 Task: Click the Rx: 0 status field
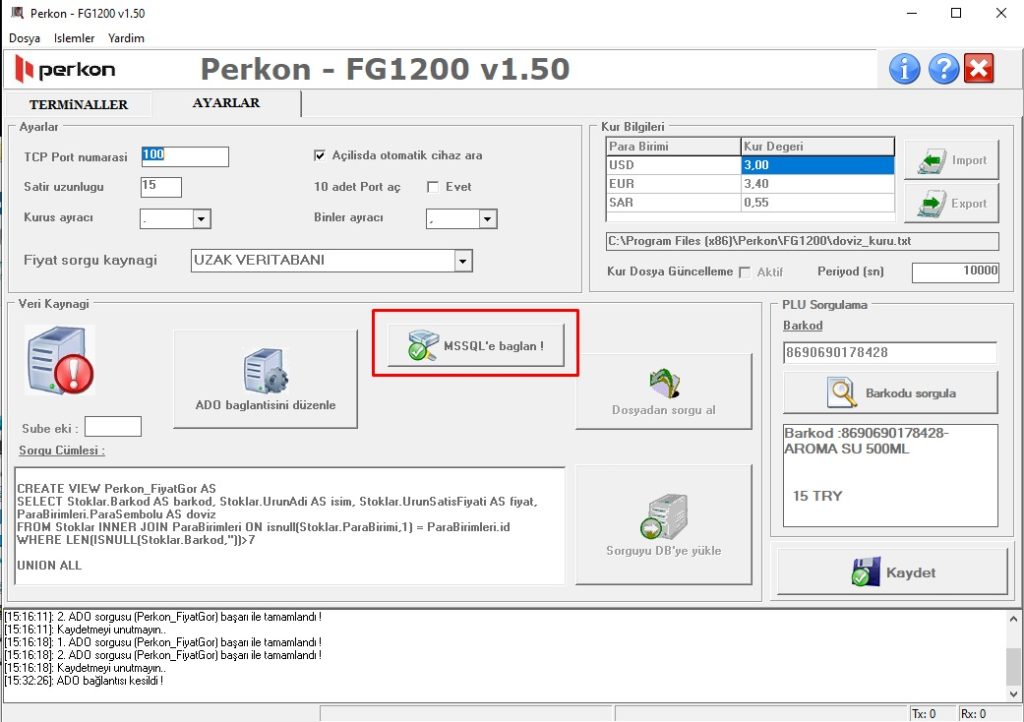(990, 714)
